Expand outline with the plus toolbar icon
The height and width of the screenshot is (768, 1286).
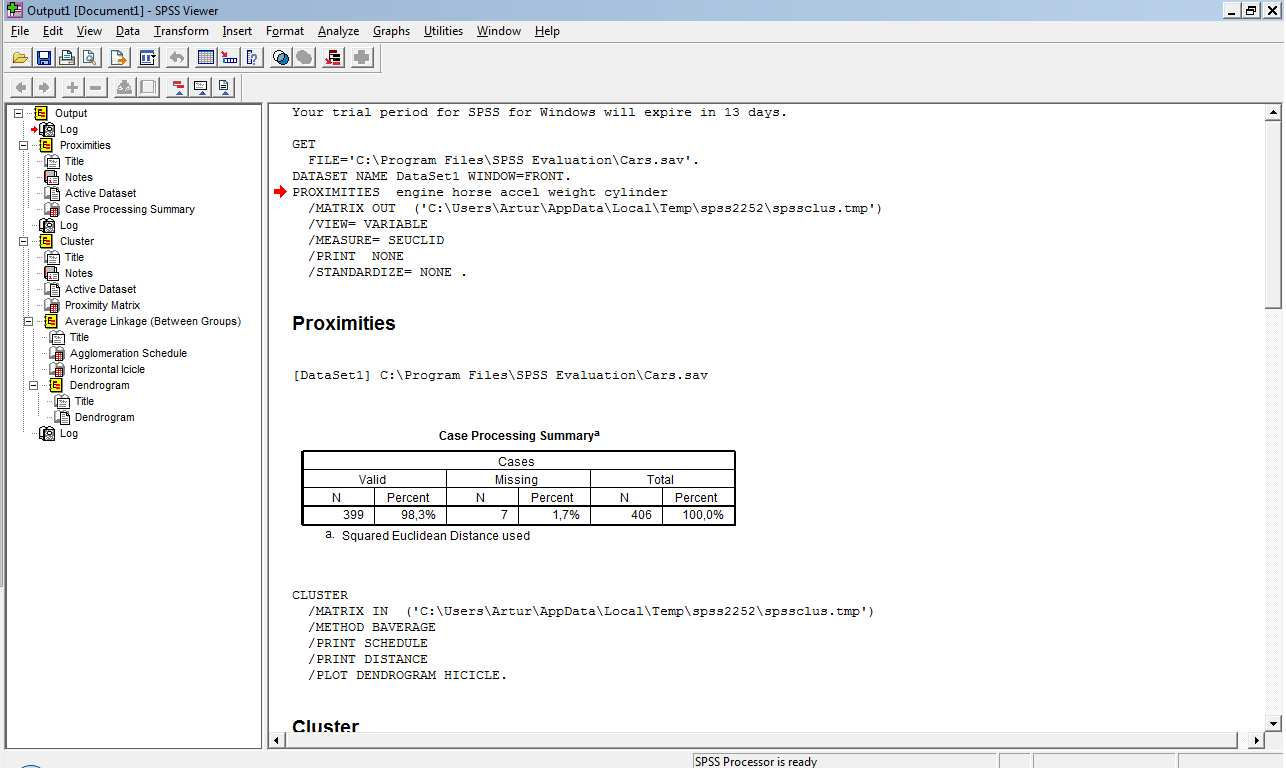pyautogui.click(x=72, y=88)
